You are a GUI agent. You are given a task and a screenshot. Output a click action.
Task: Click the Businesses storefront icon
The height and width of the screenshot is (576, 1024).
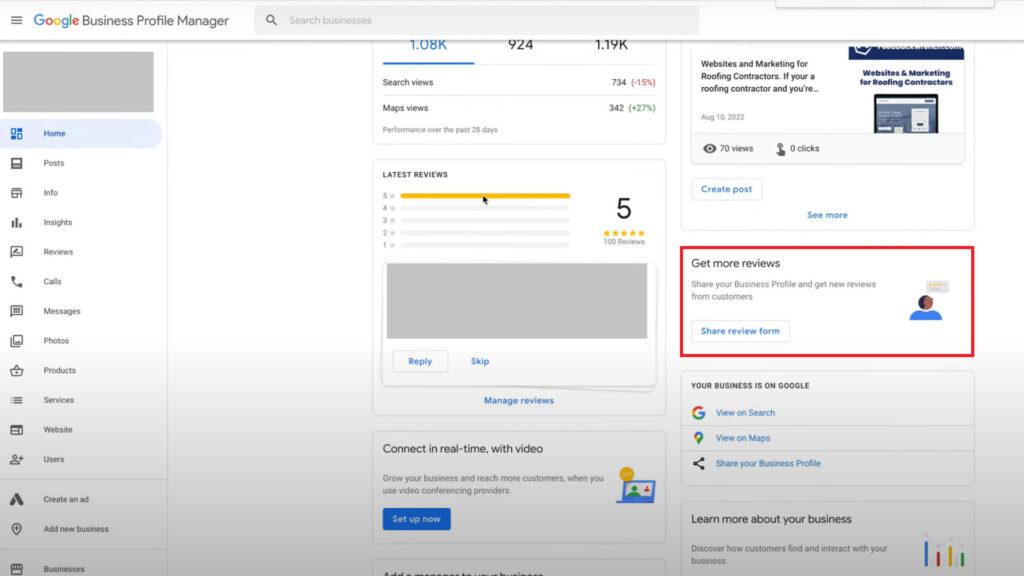pyautogui.click(x=16, y=569)
